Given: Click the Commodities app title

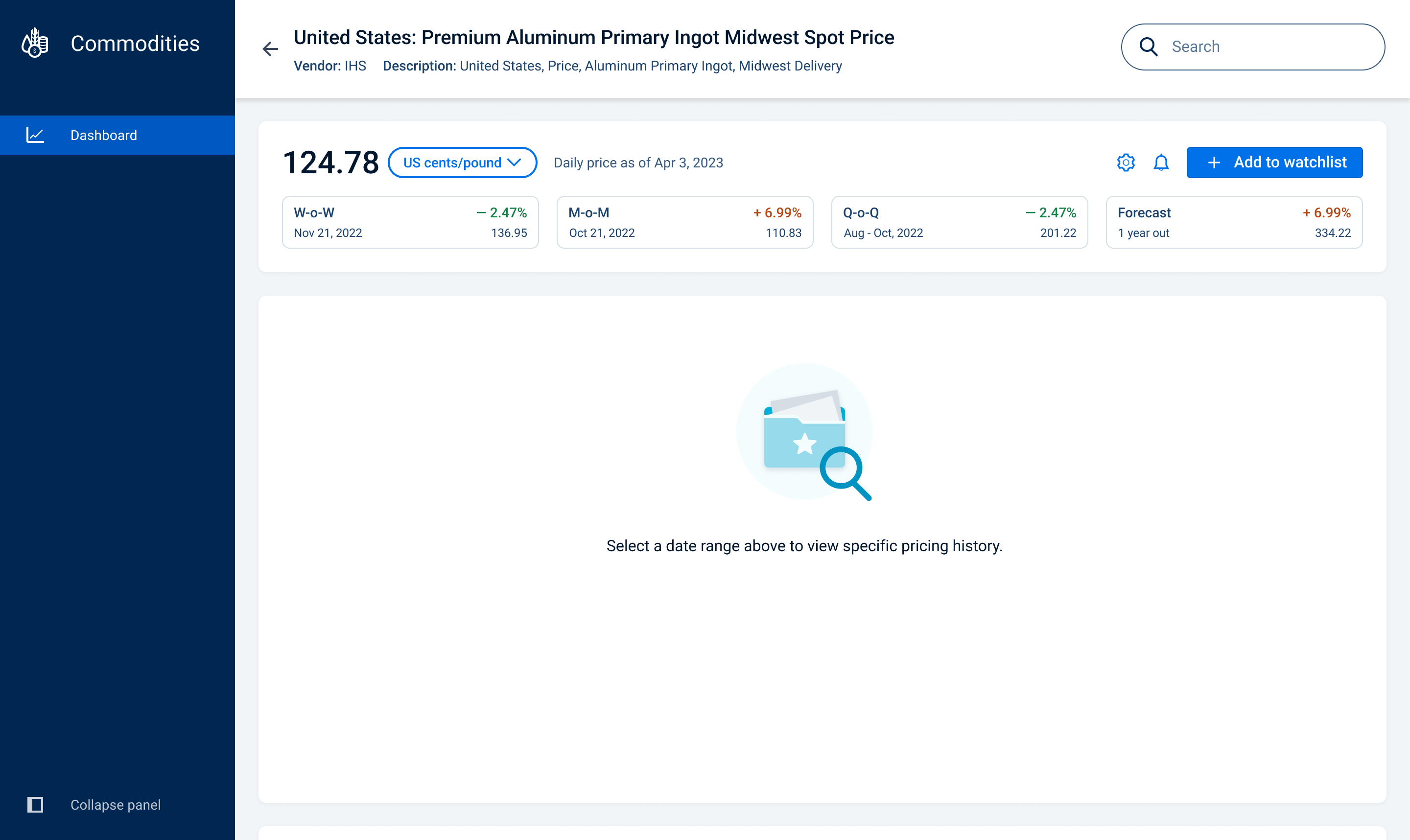Looking at the screenshot, I should pos(135,44).
